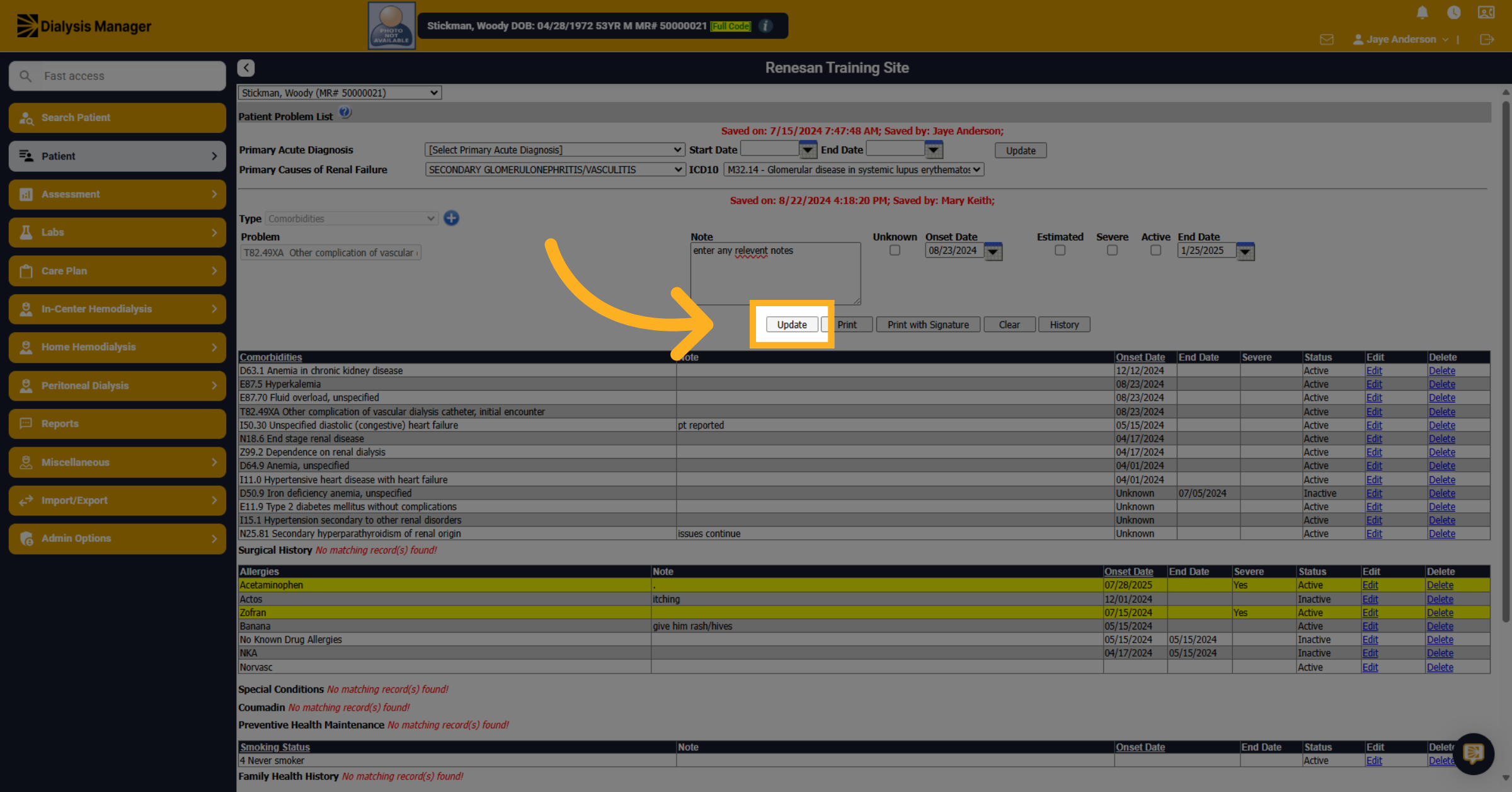Image resolution: width=1512 pixels, height=792 pixels.
Task: Expand the Assessment sidebar menu
Action: pyautogui.click(x=117, y=194)
